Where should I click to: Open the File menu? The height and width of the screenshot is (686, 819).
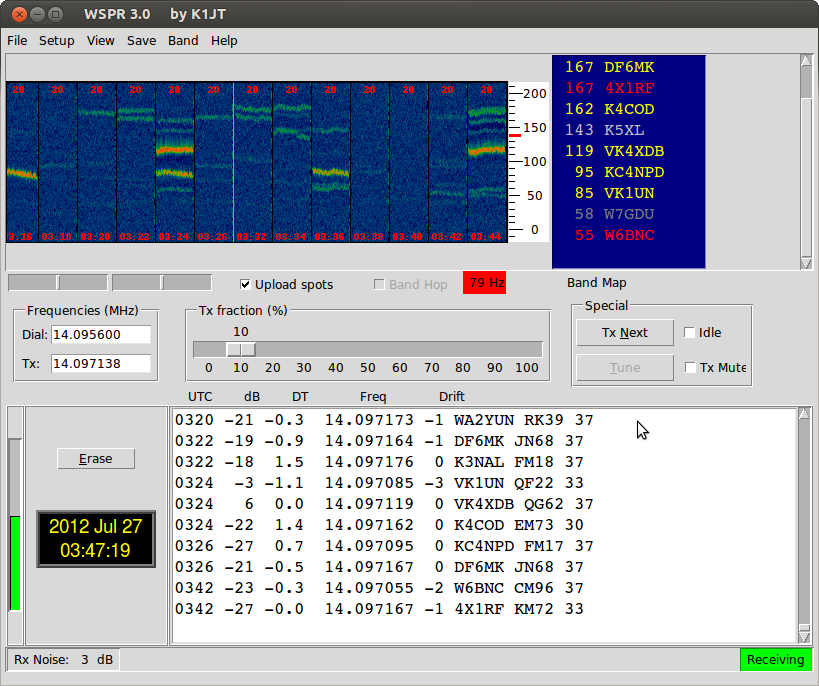[x=17, y=41]
